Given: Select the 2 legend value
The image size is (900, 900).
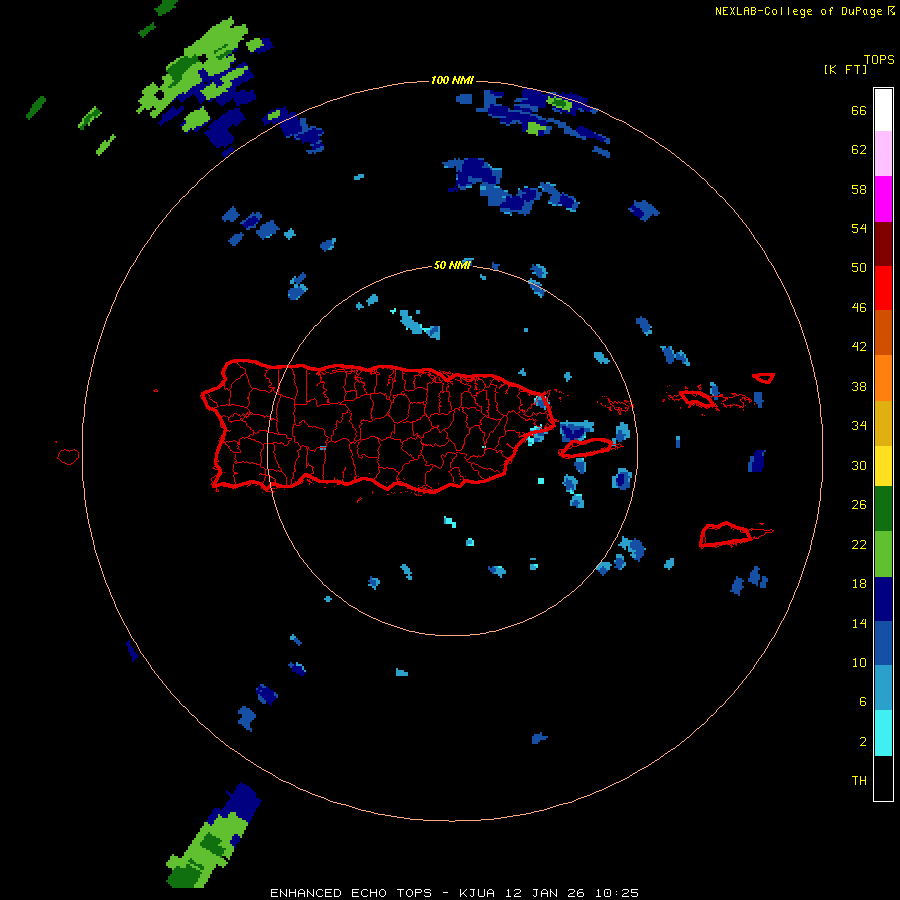Looking at the screenshot, I should coord(863,742).
